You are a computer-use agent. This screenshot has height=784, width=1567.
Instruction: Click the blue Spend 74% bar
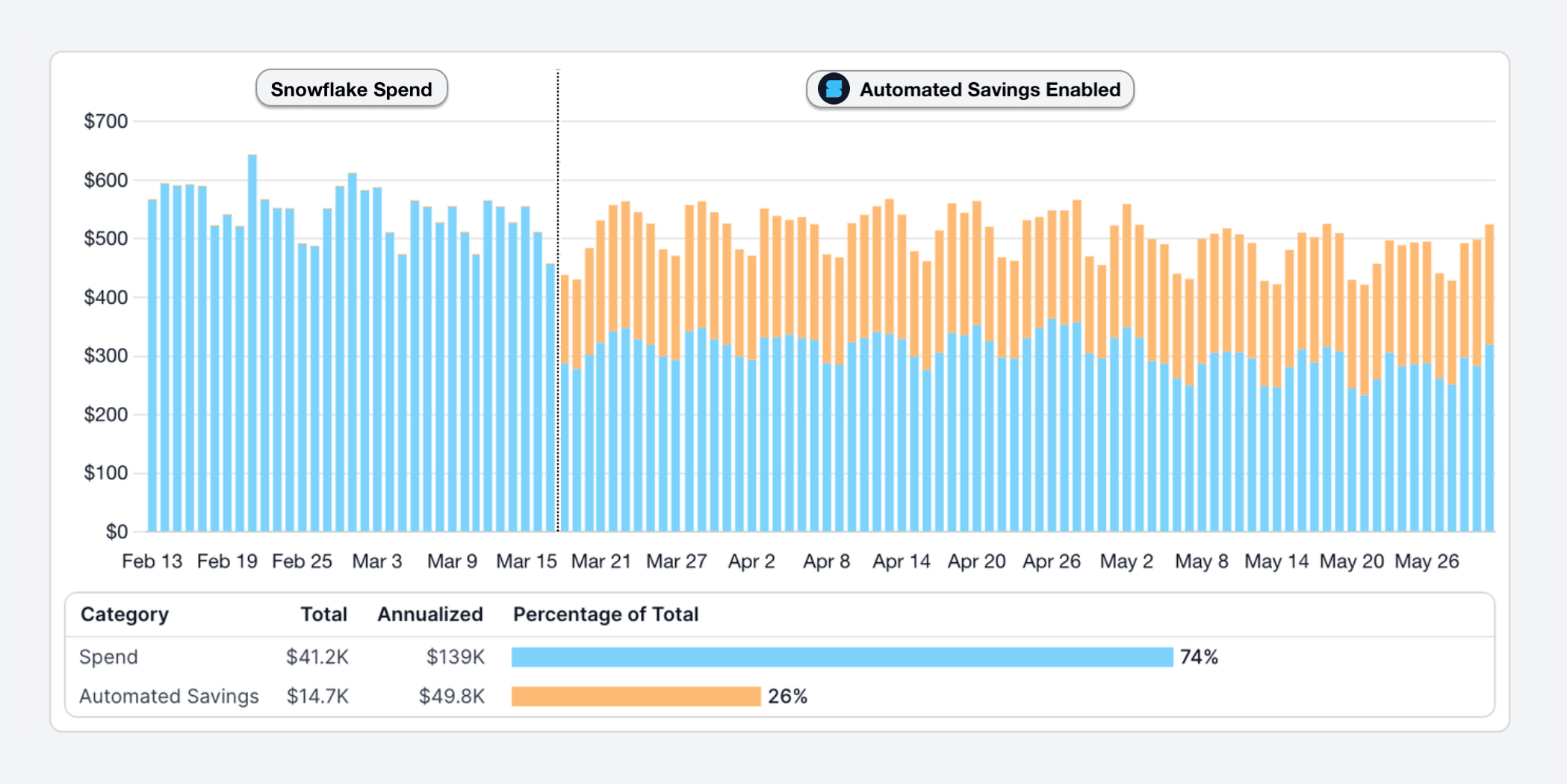pos(842,657)
